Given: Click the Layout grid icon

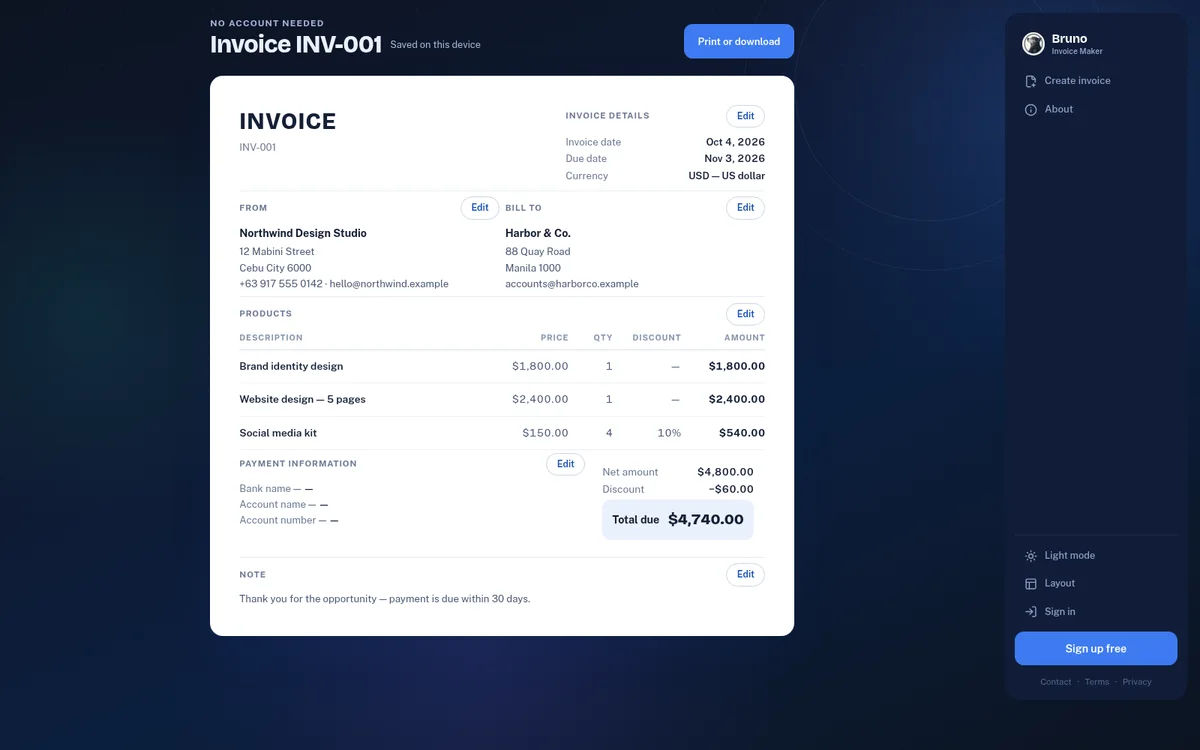Looking at the screenshot, I should tap(1031, 584).
